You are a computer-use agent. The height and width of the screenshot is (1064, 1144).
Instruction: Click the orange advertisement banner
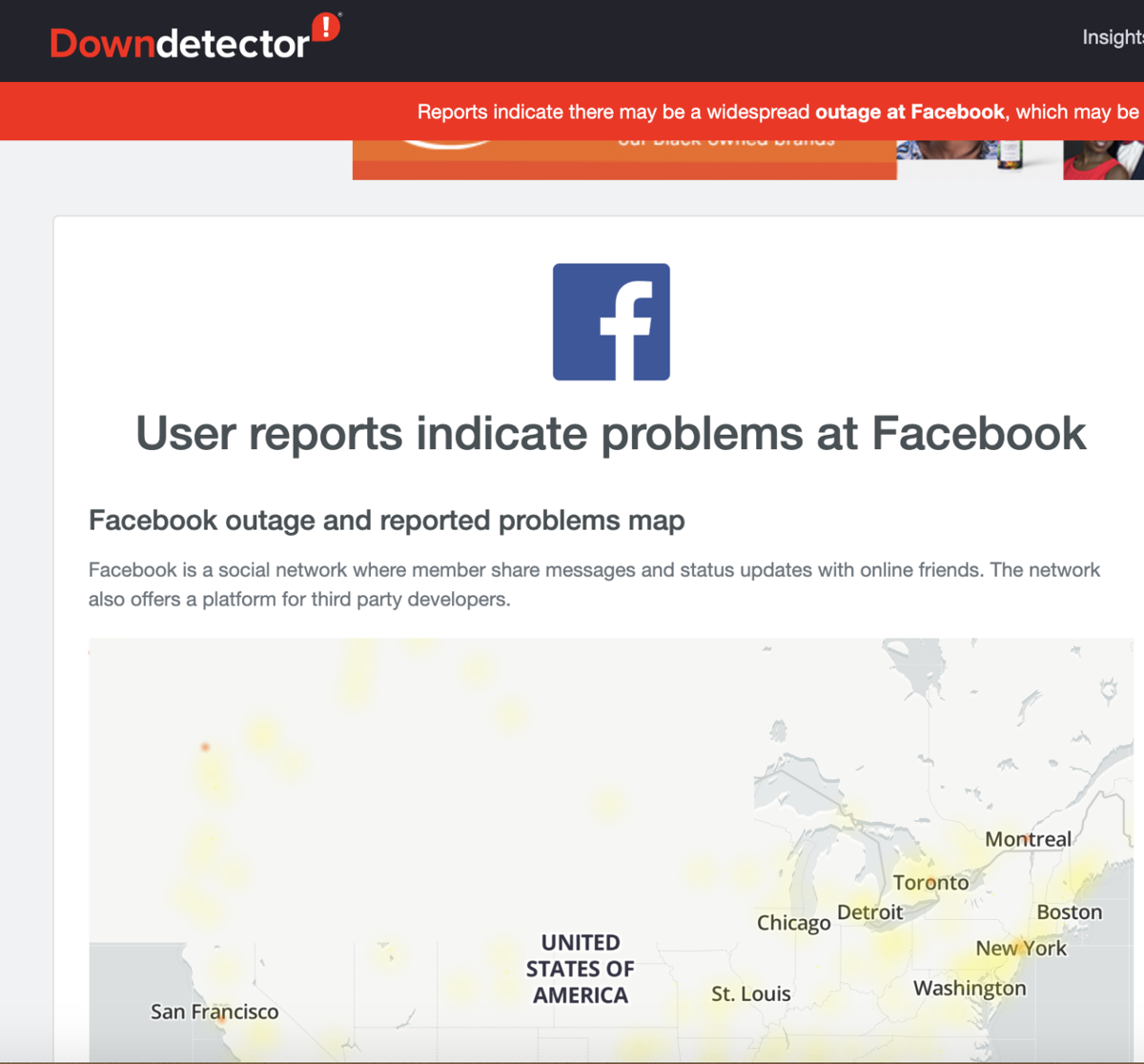pos(624,159)
